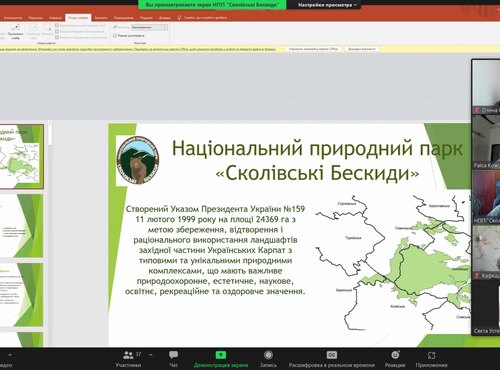Toggle the presenter view checkbox
The width and height of the screenshot is (500, 370).
(x=115, y=35)
